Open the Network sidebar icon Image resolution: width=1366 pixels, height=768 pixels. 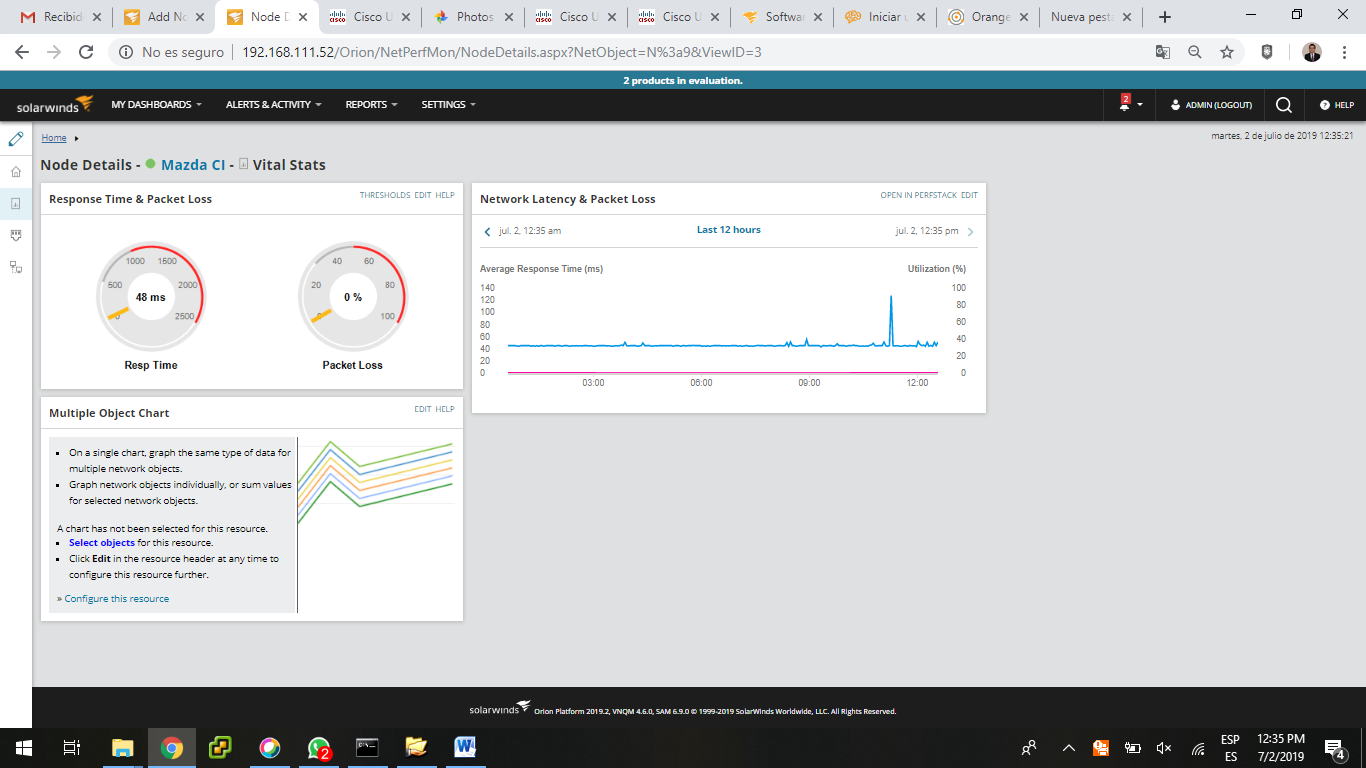coord(15,267)
